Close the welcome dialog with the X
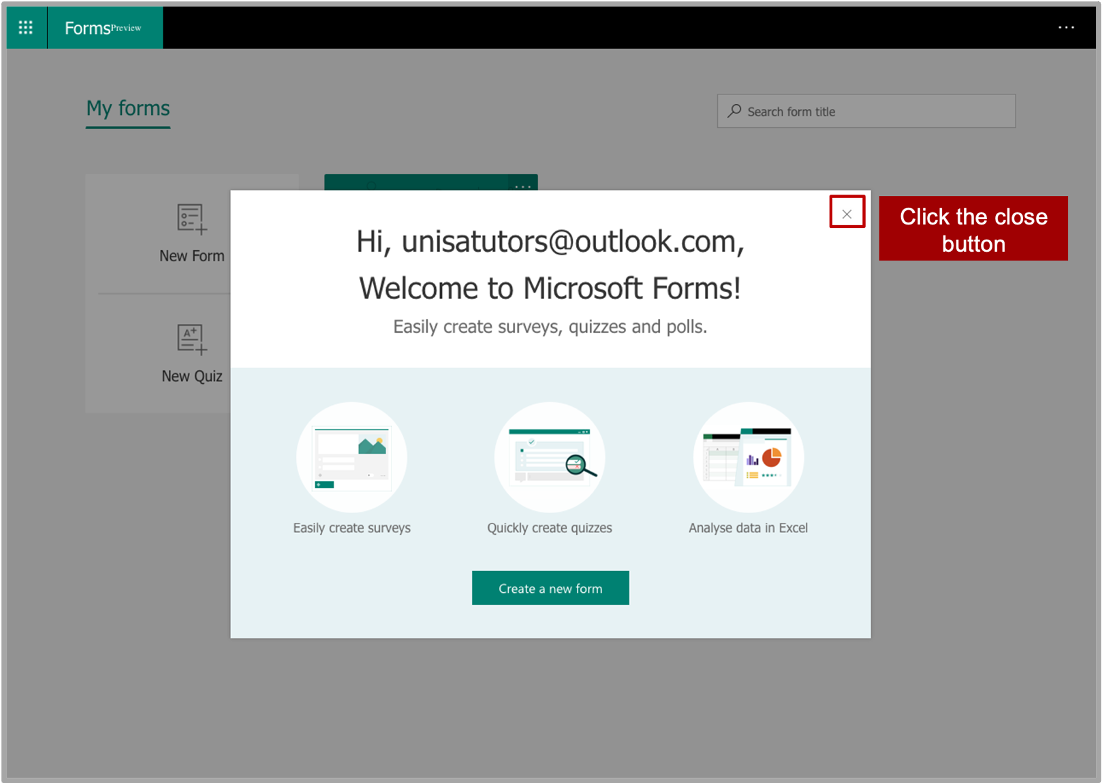 click(x=847, y=214)
